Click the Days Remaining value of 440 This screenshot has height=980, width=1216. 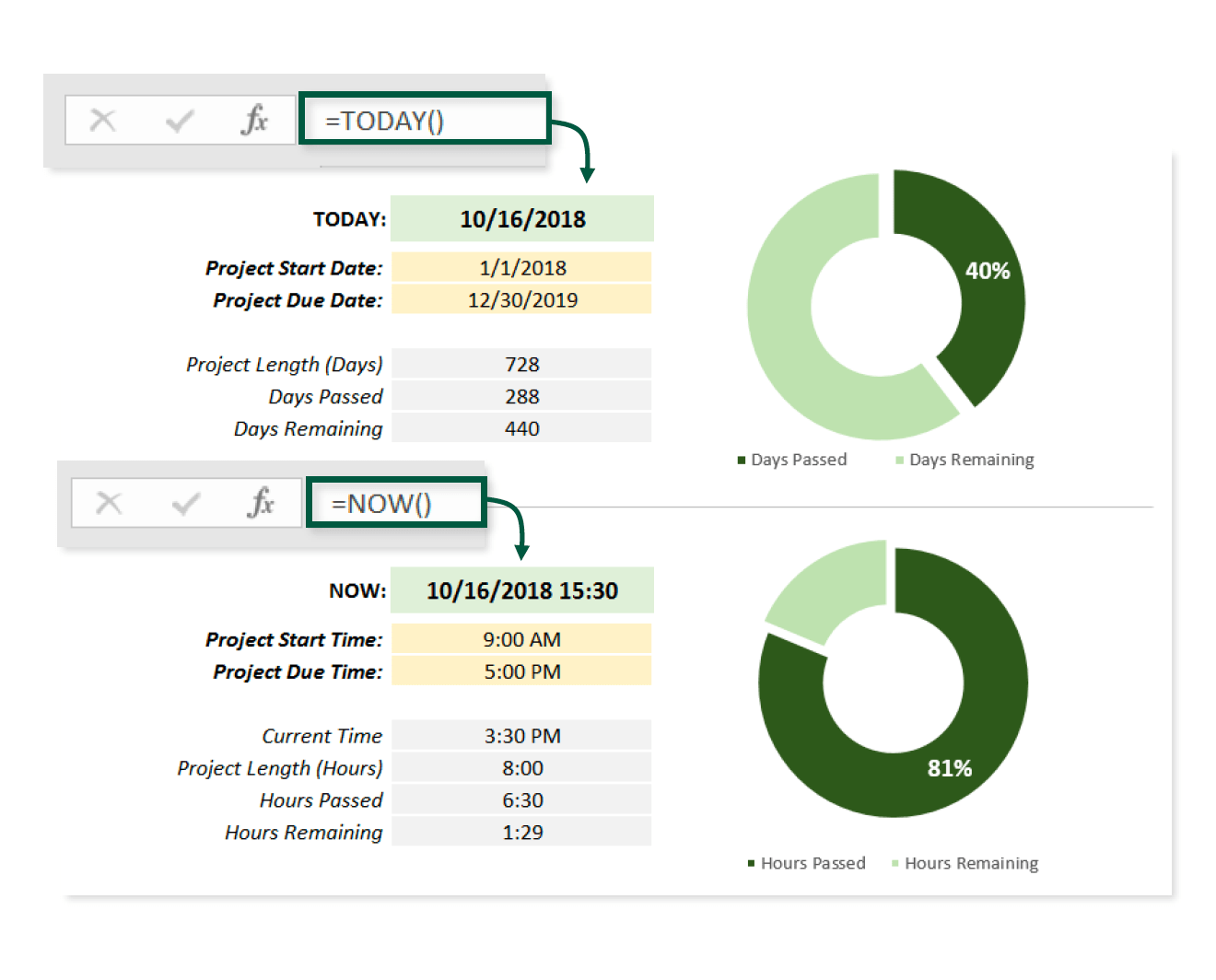pos(521,427)
